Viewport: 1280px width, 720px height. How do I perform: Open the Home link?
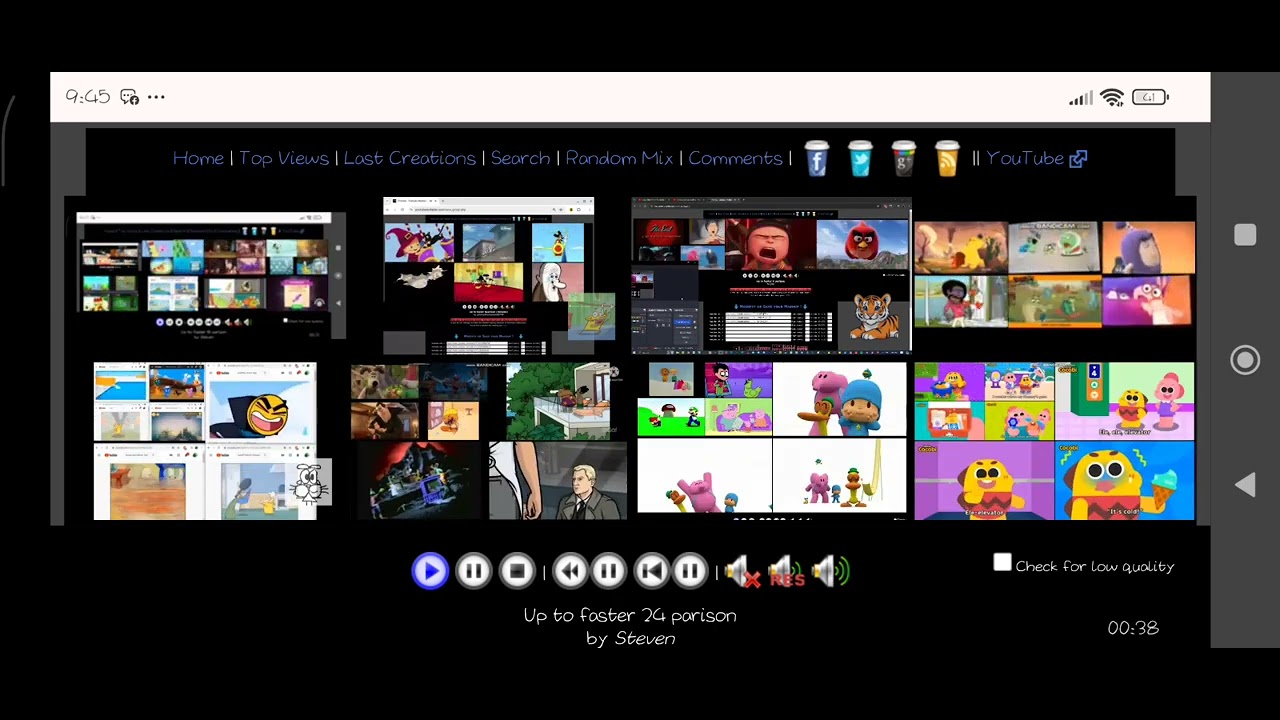pos(198,158)
